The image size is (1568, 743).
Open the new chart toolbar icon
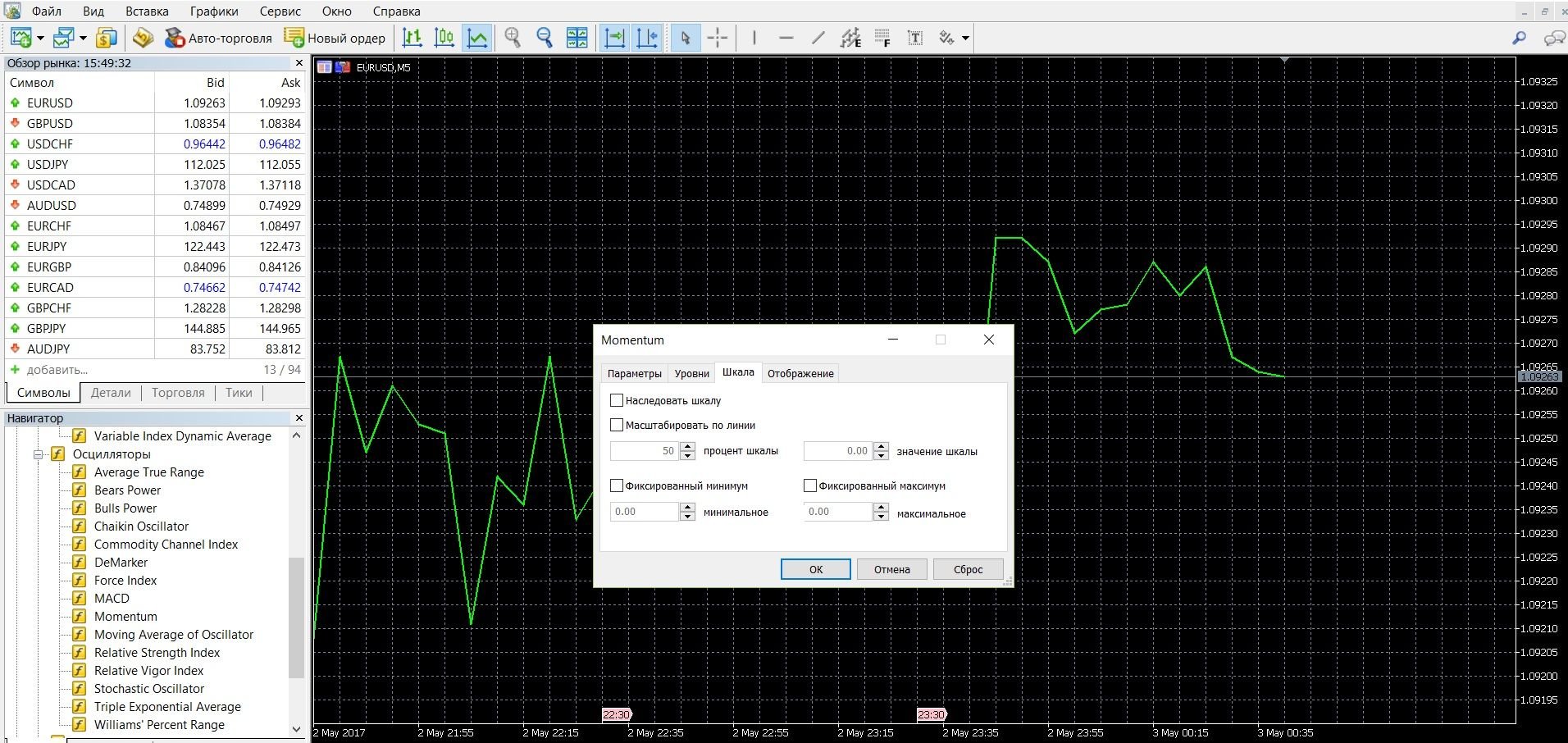tap(21, 38)
